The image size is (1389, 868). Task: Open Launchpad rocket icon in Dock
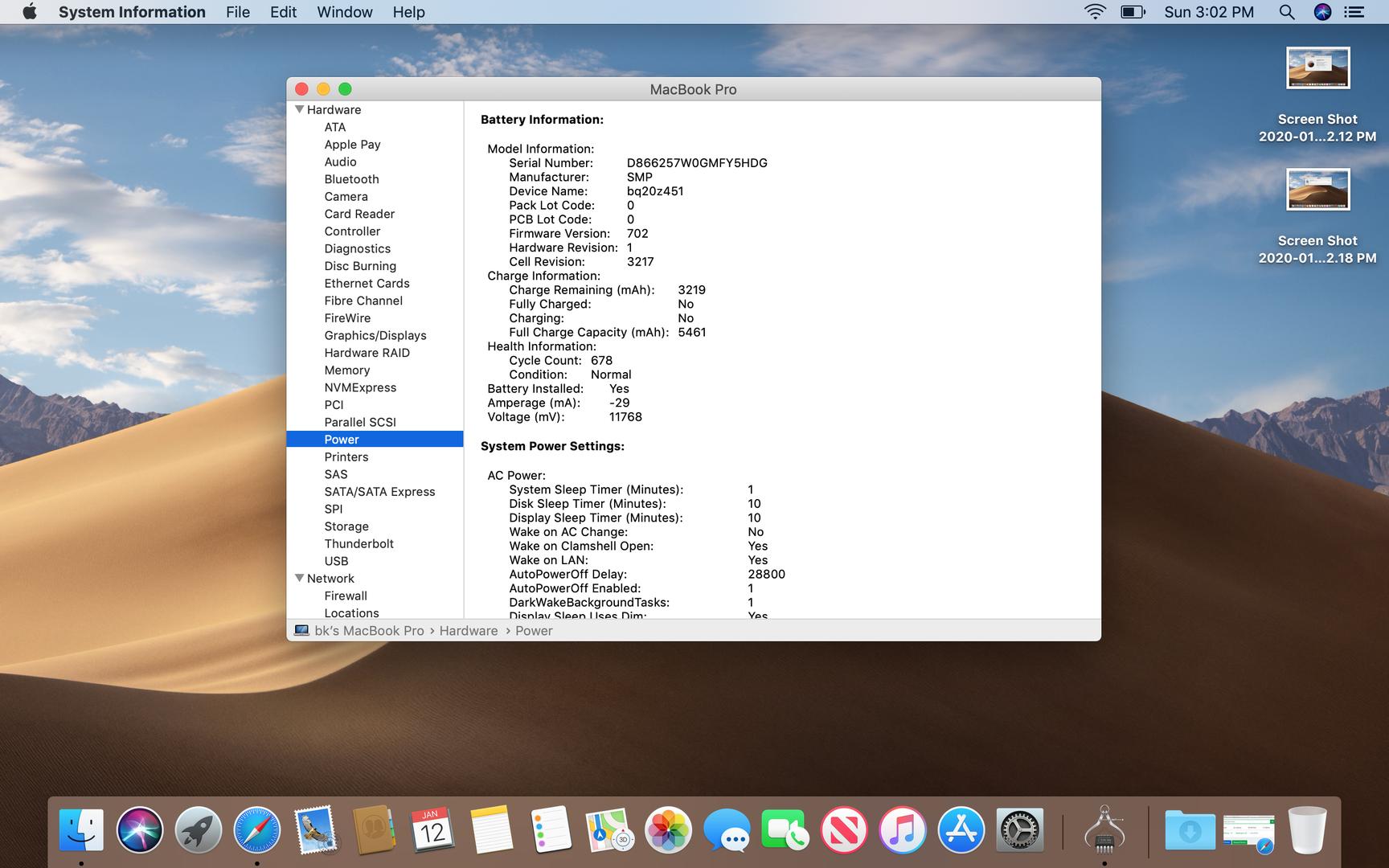coord(199,830)
